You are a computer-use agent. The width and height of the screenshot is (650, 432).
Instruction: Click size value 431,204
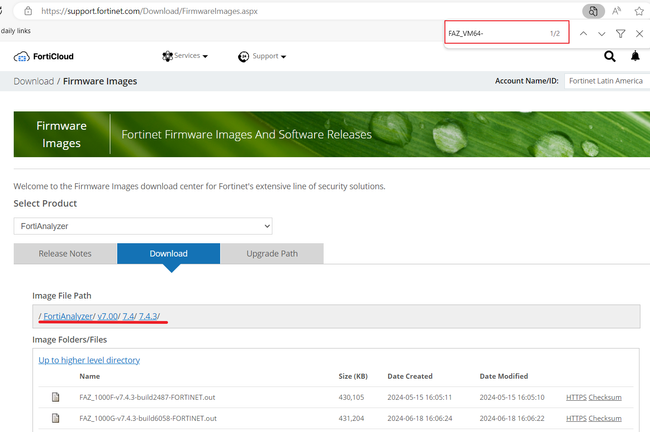point(351,418)
